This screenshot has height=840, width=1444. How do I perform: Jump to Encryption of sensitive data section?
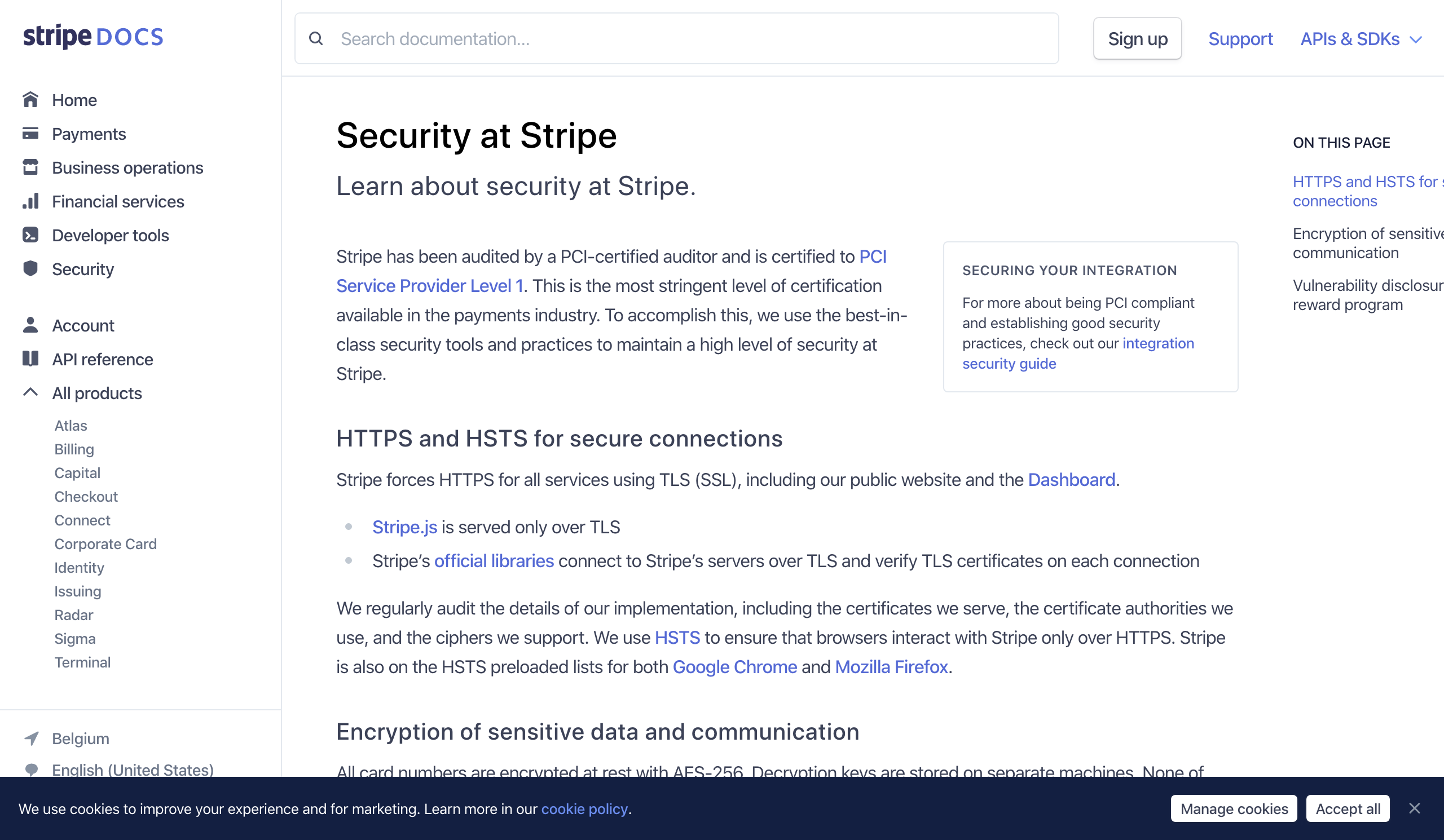pyautogui.click(x=1368, y=243)
